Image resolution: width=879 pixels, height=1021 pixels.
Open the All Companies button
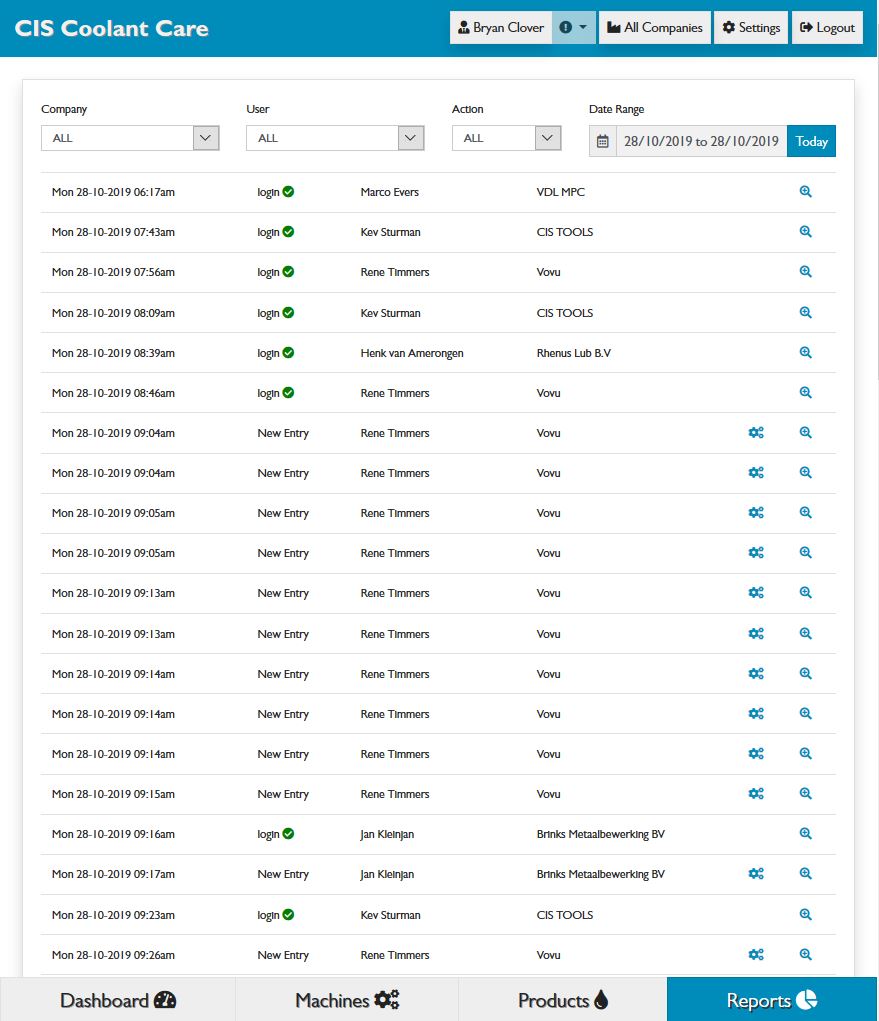point(655,28)
